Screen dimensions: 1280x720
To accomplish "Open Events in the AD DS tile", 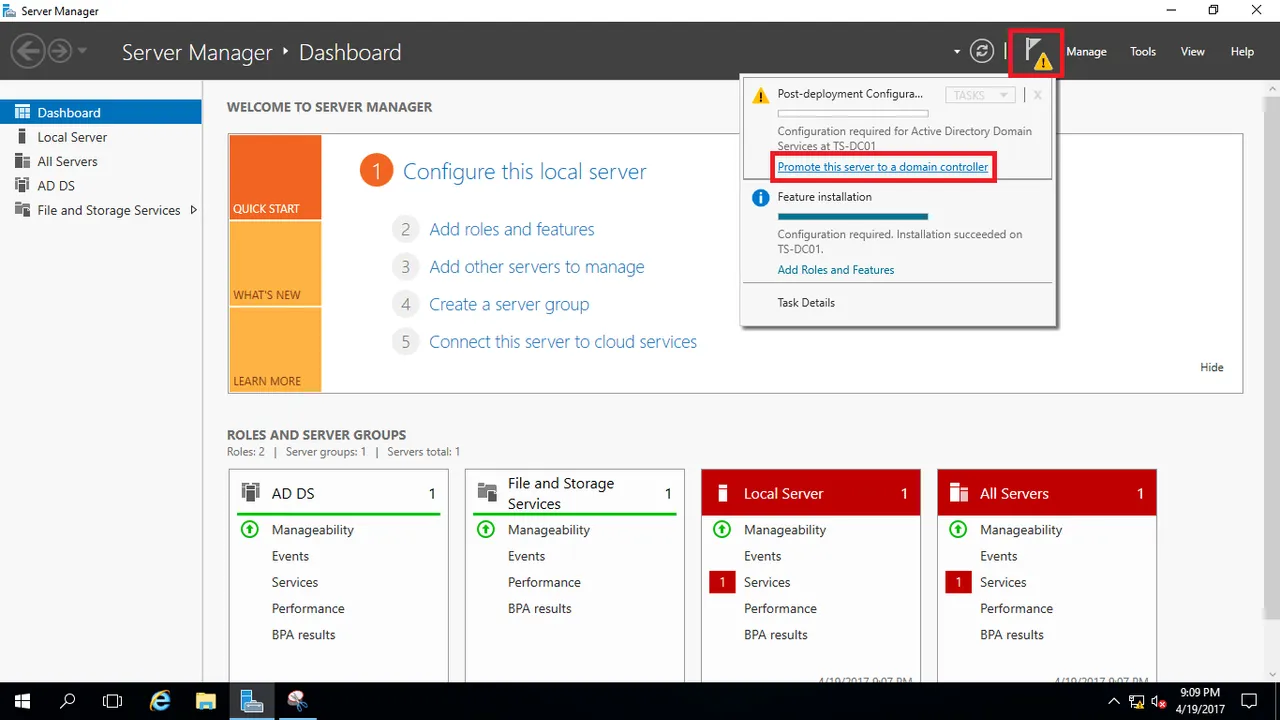I will coord(290,556).
